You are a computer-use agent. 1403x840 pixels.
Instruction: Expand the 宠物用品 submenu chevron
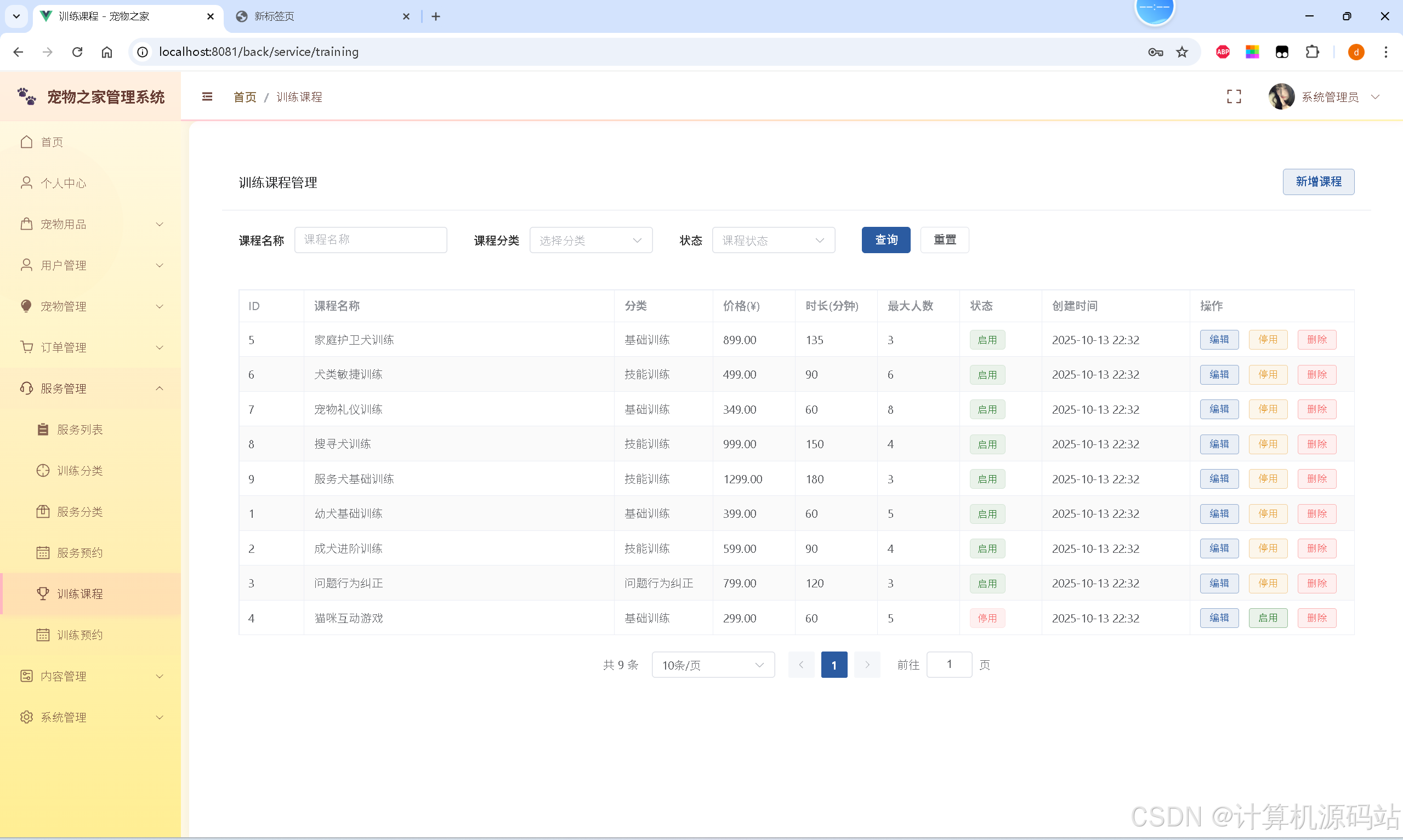click(160, 224)
